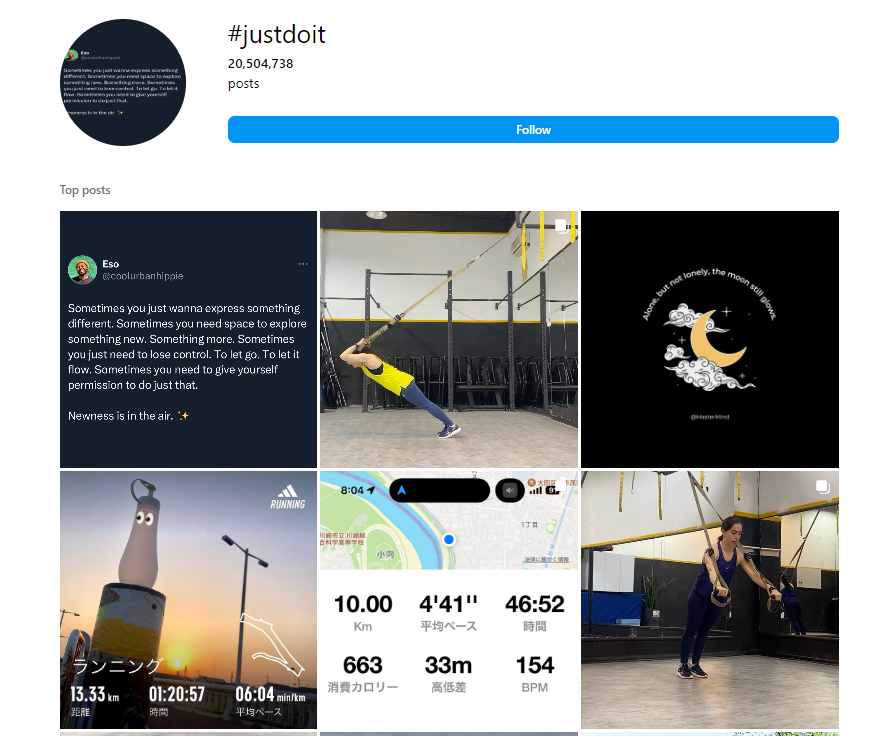The width and height of the screenshot is (883, 736).
Task: Open the 10.00 Km run stats post
Action: tap(449, 600)
